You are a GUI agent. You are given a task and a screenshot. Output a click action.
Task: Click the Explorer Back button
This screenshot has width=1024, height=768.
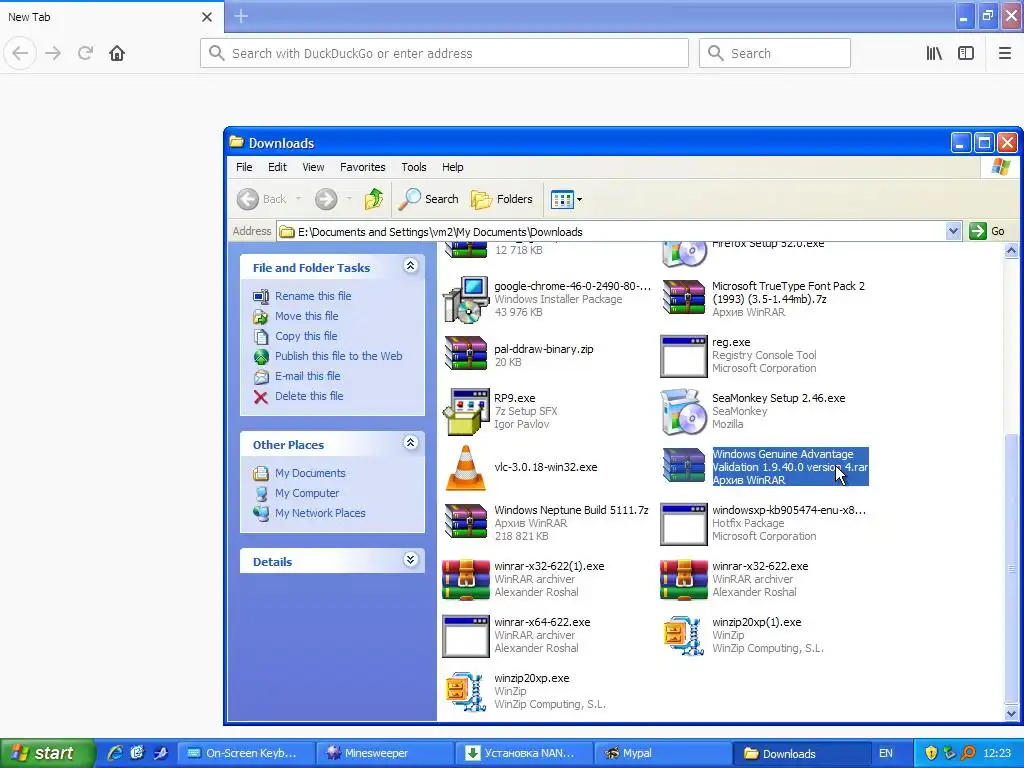pos(261,199)
